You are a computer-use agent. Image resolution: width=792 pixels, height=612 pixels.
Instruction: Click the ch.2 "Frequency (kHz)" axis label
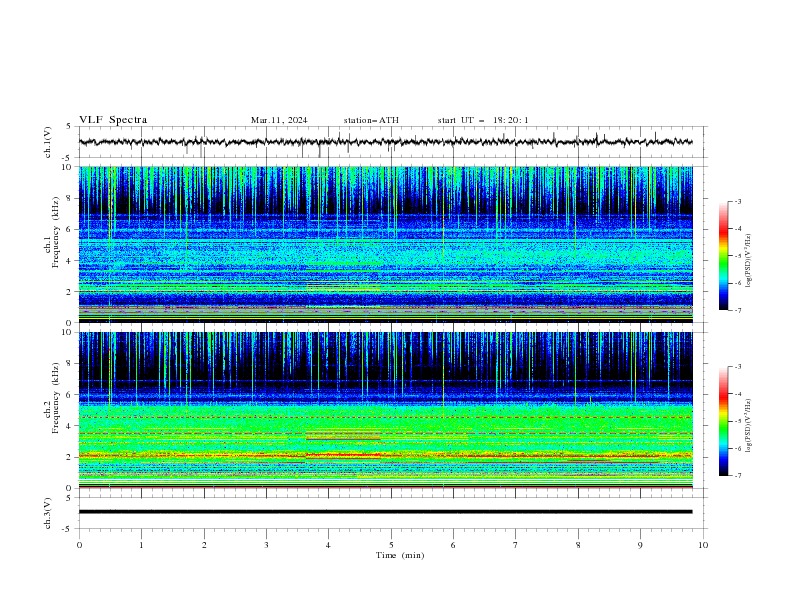tap(56, 398)
